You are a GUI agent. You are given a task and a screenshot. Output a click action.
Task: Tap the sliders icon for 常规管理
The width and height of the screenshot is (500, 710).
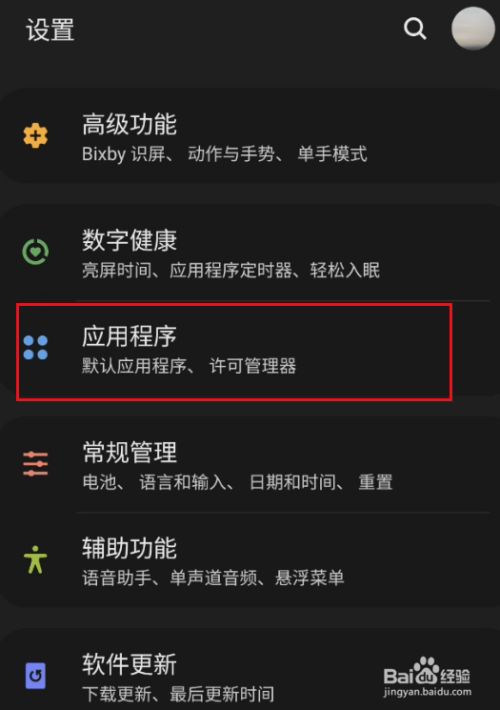pyautogui.click(x=35, y=464)
